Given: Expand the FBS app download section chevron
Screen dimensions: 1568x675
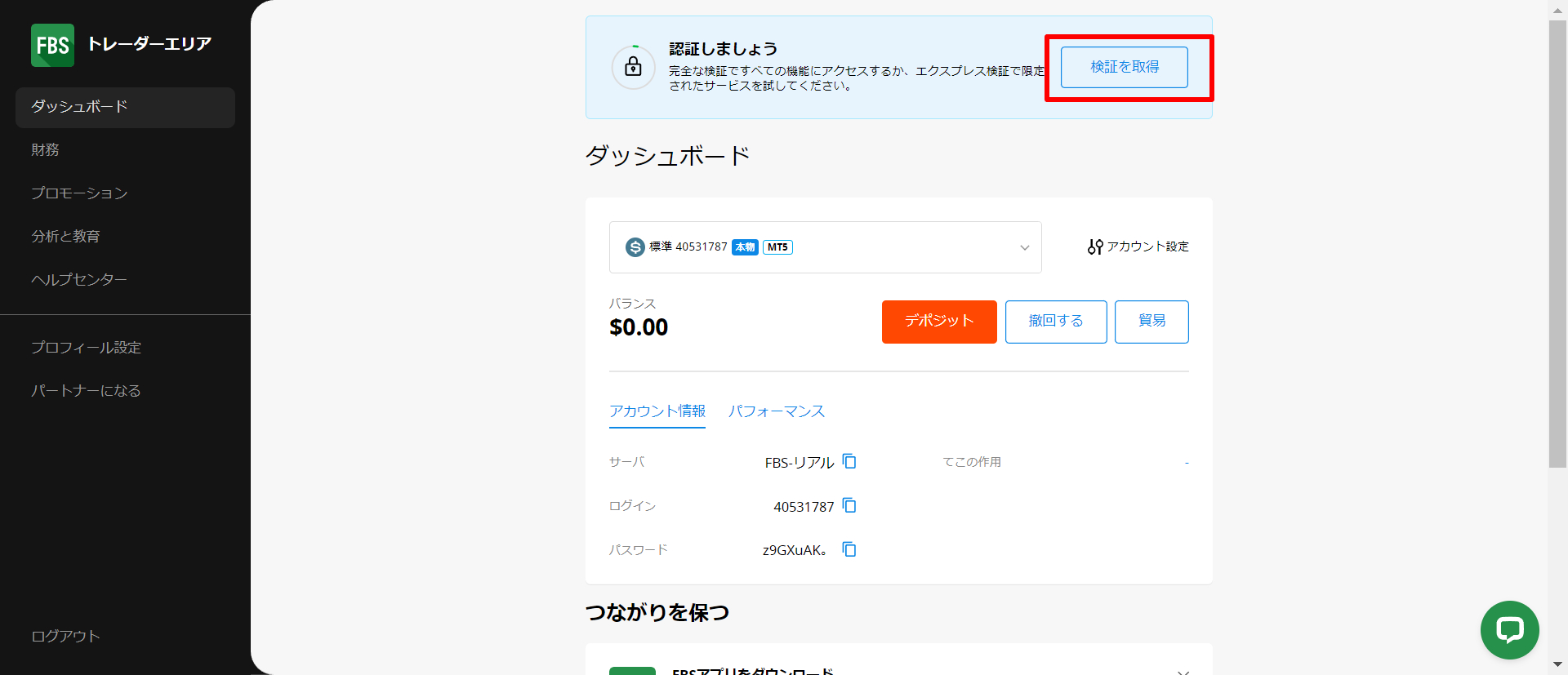Looking at the screenshot, I should [x=1183, y=672].
